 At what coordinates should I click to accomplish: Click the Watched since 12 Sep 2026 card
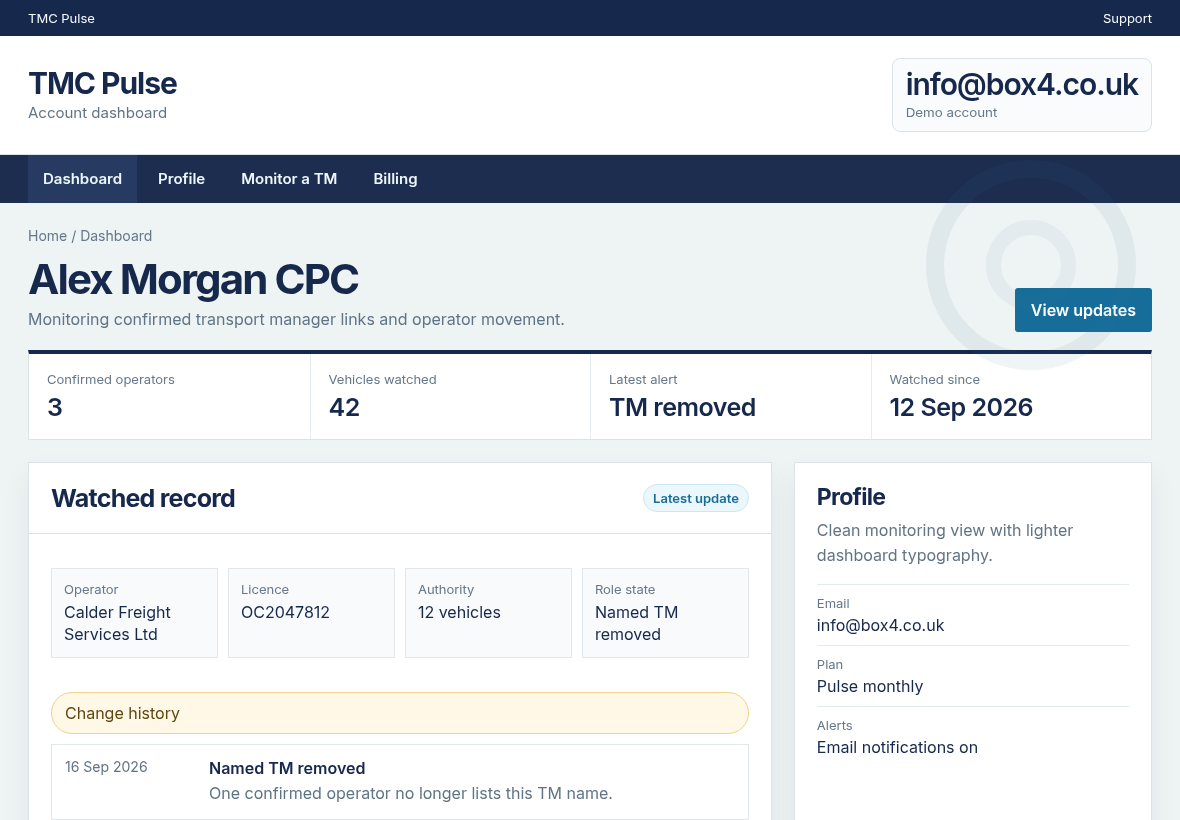point(1011,396)
